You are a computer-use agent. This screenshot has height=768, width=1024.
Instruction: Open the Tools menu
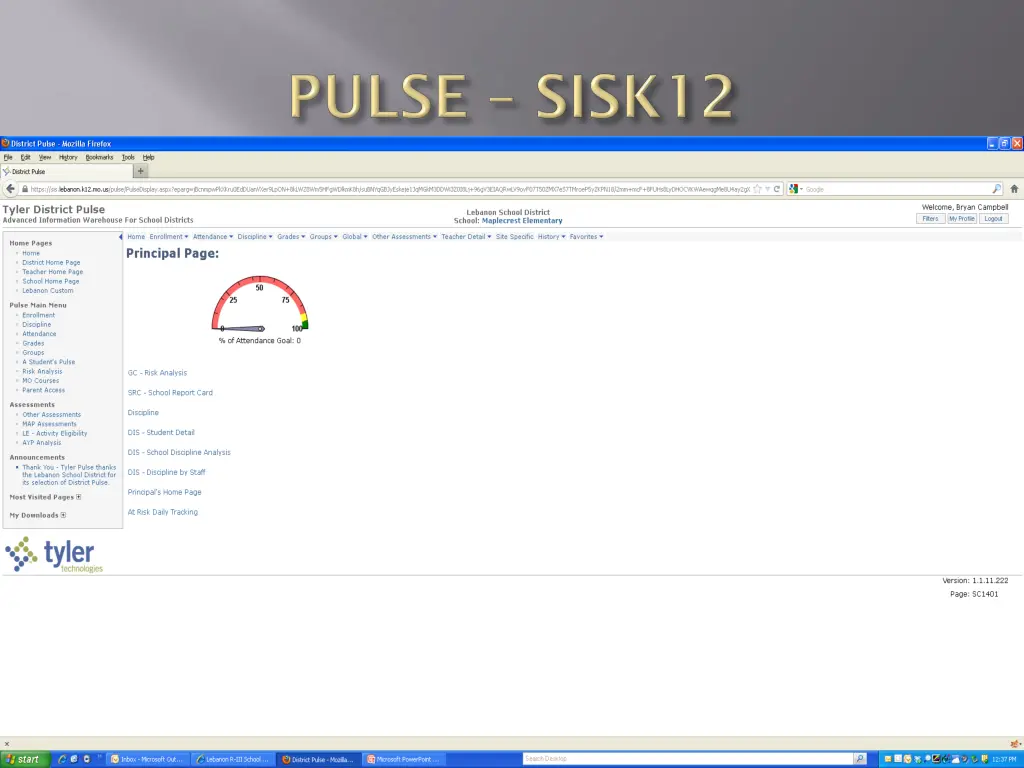pyautogui.click(x=128, y=157)
